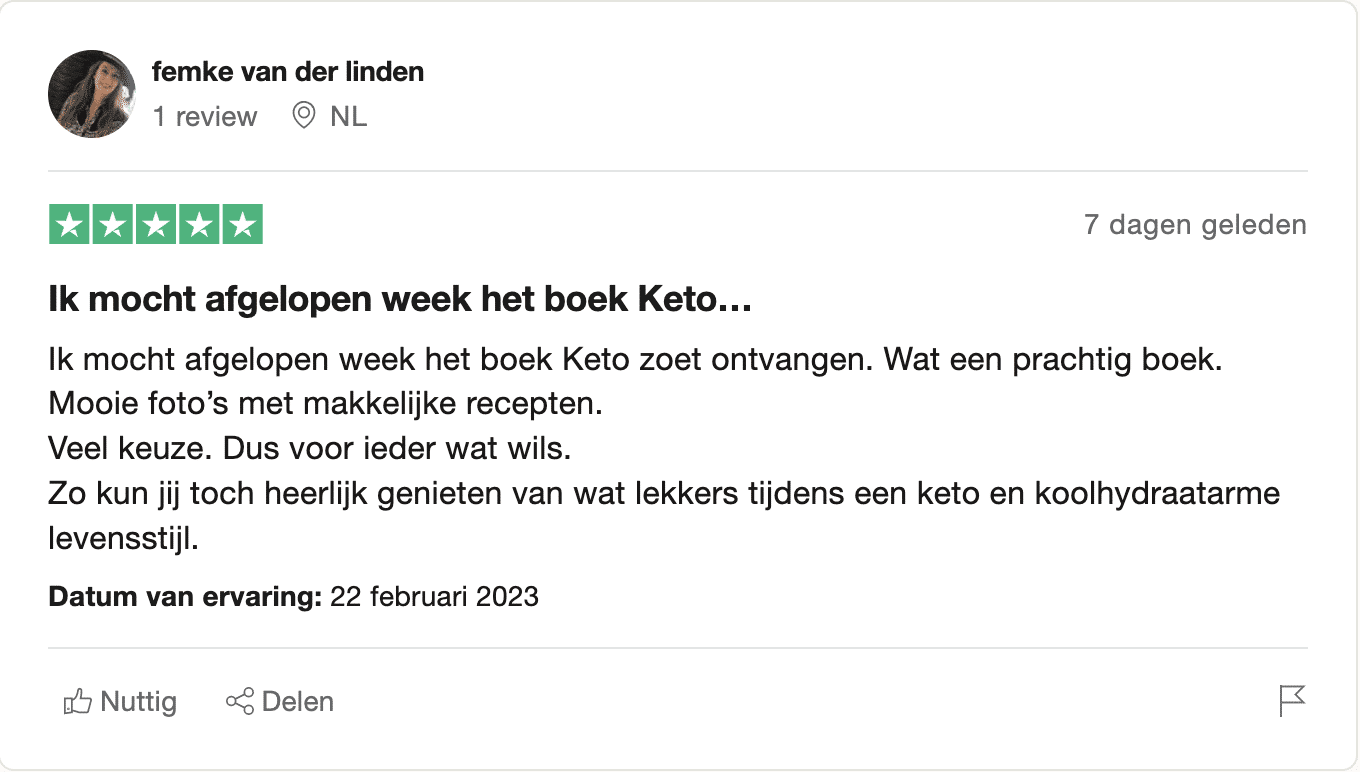Click the fourth green star in the rating
The width and height of the screenshot is (1360, 772).
coord(198,224)
